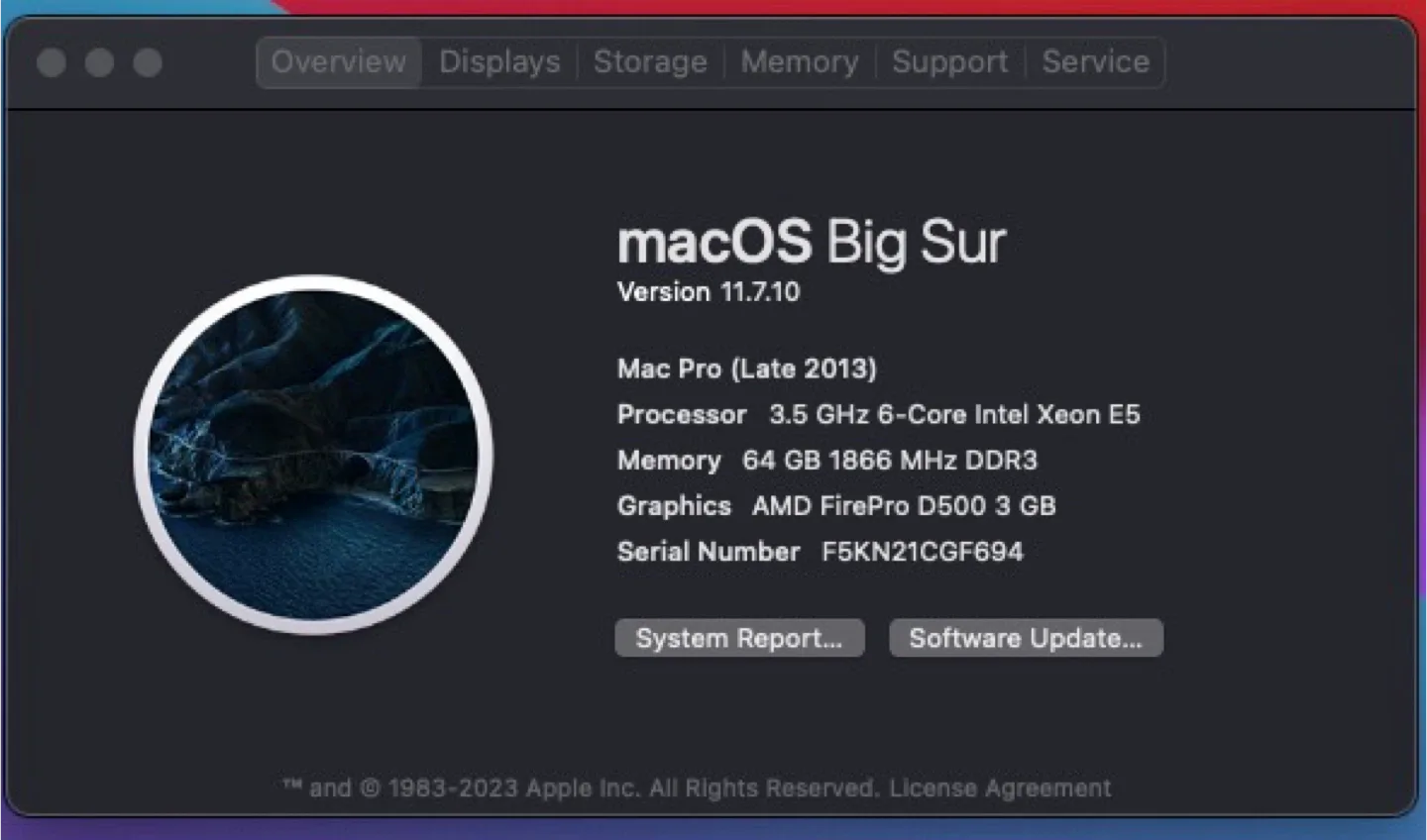Screen dimensions: 1427x840
Task: Select the Overview tab
Action: (x=338, y=61)
